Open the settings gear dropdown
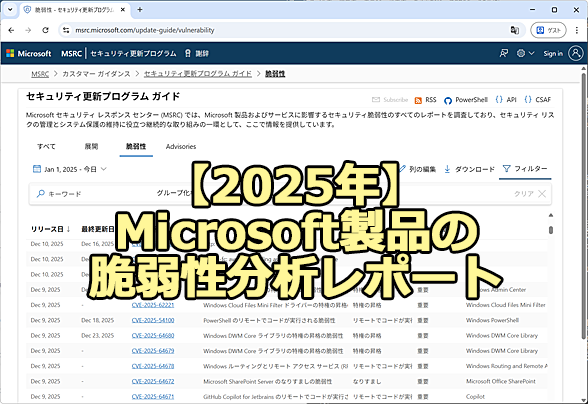Viewport: 588px width, 404px height. tap(525, 53)
